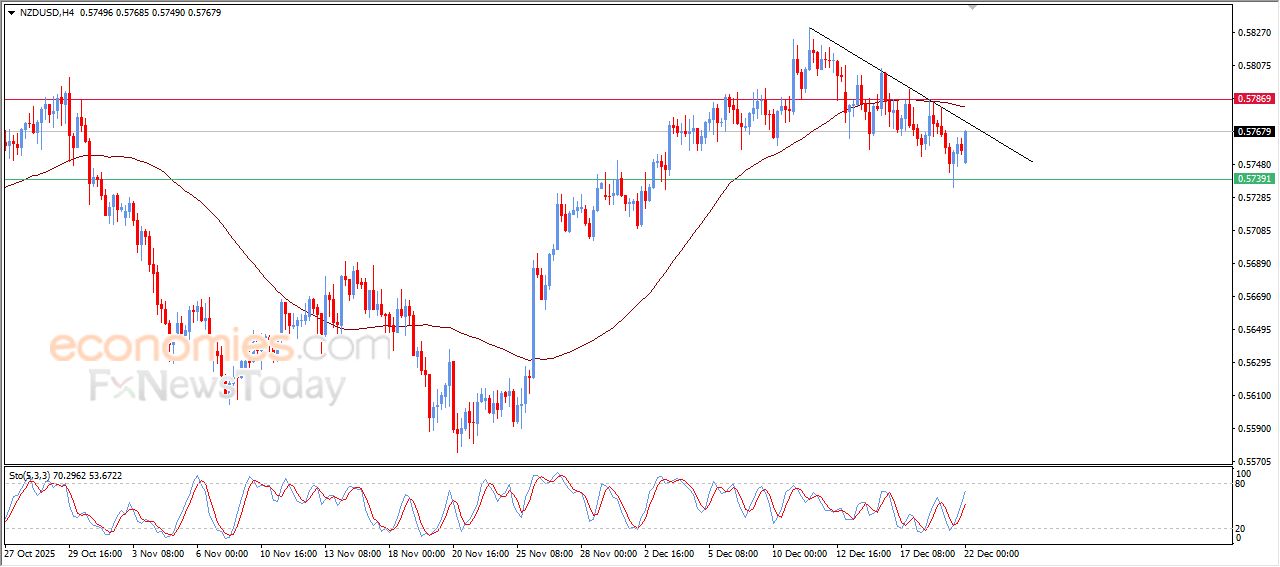Click the triangle arrow before NZDUSD,H4

coord(11,13)
